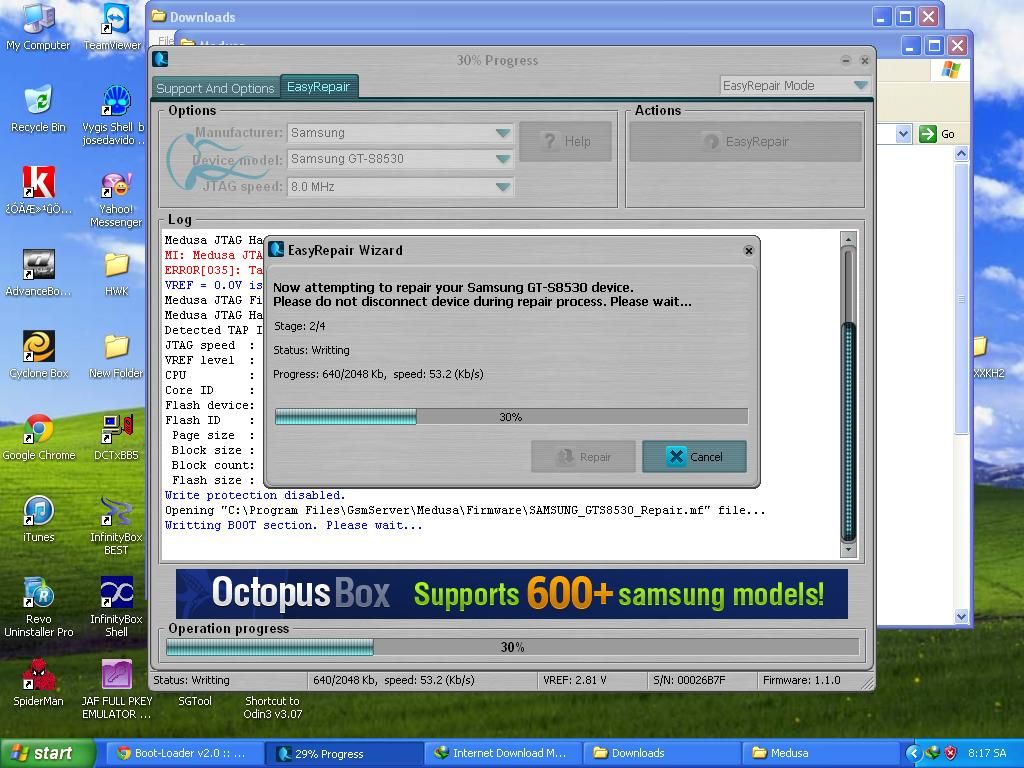Open the Recycle Bin icon

38,108
